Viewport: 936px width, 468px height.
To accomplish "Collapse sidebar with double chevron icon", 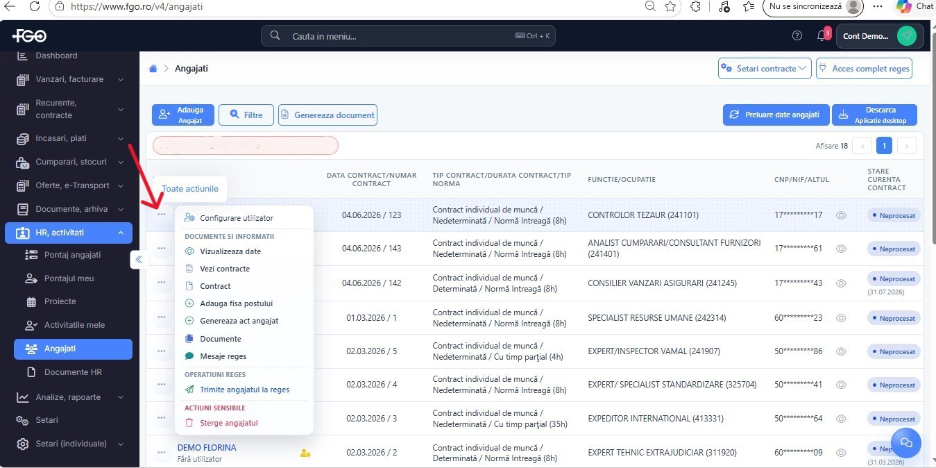I will [x=138, y=259].
